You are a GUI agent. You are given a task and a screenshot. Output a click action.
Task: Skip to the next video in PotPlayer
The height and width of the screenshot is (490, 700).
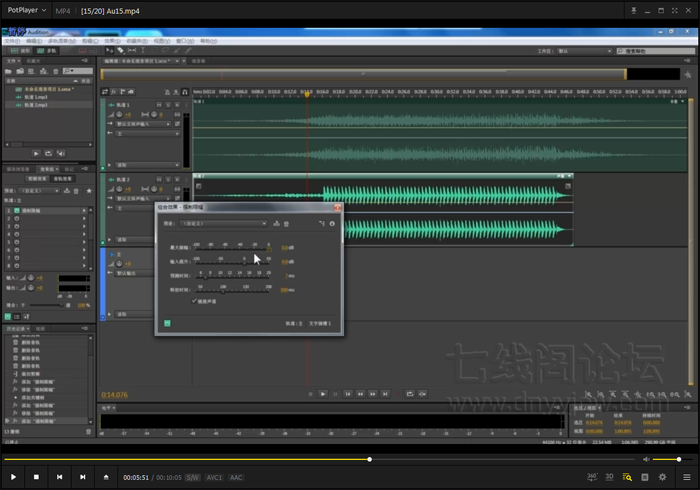click(x=82, y=477)
